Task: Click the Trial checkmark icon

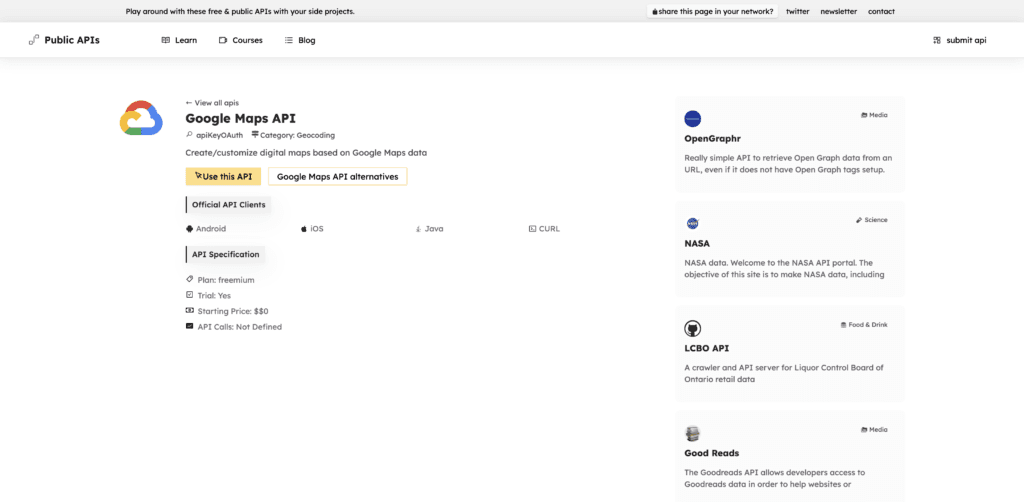Action: [189, 294]
